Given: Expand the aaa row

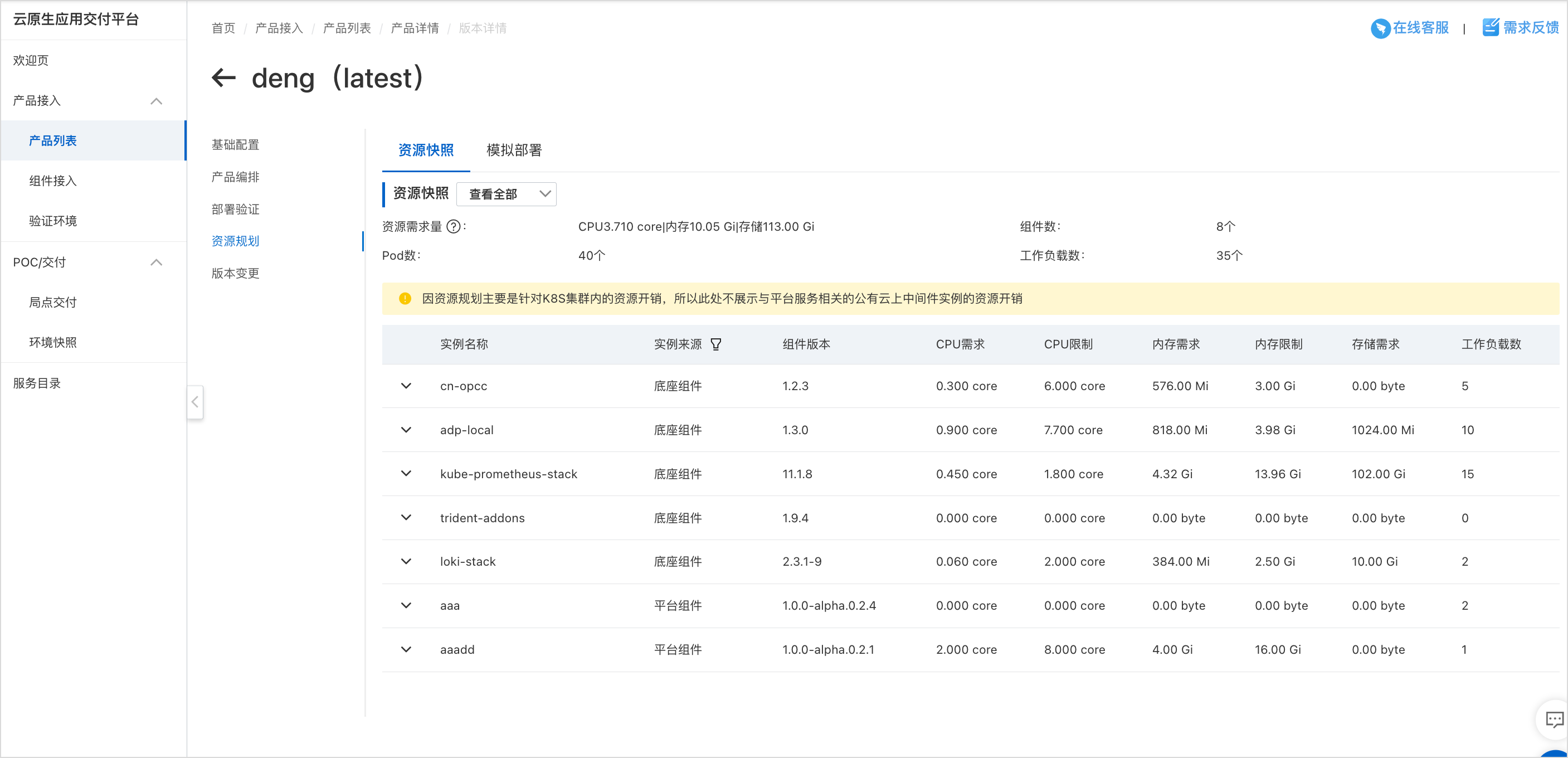Looking at the screenshot, I should pos(406,605).
